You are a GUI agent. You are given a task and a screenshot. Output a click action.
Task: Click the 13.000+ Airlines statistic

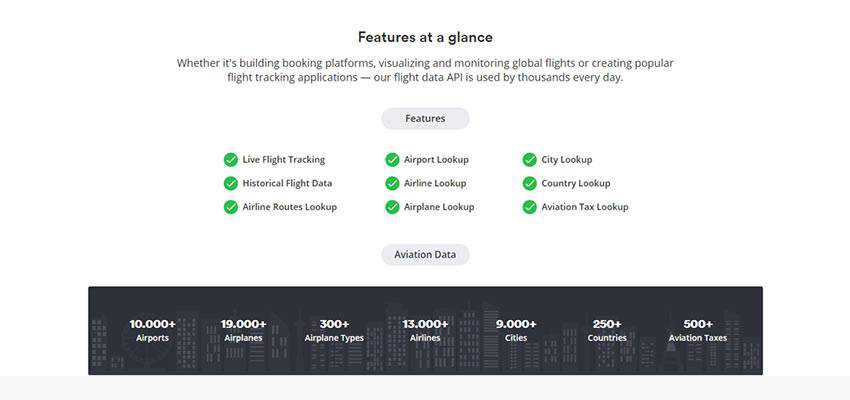(426, 330)
